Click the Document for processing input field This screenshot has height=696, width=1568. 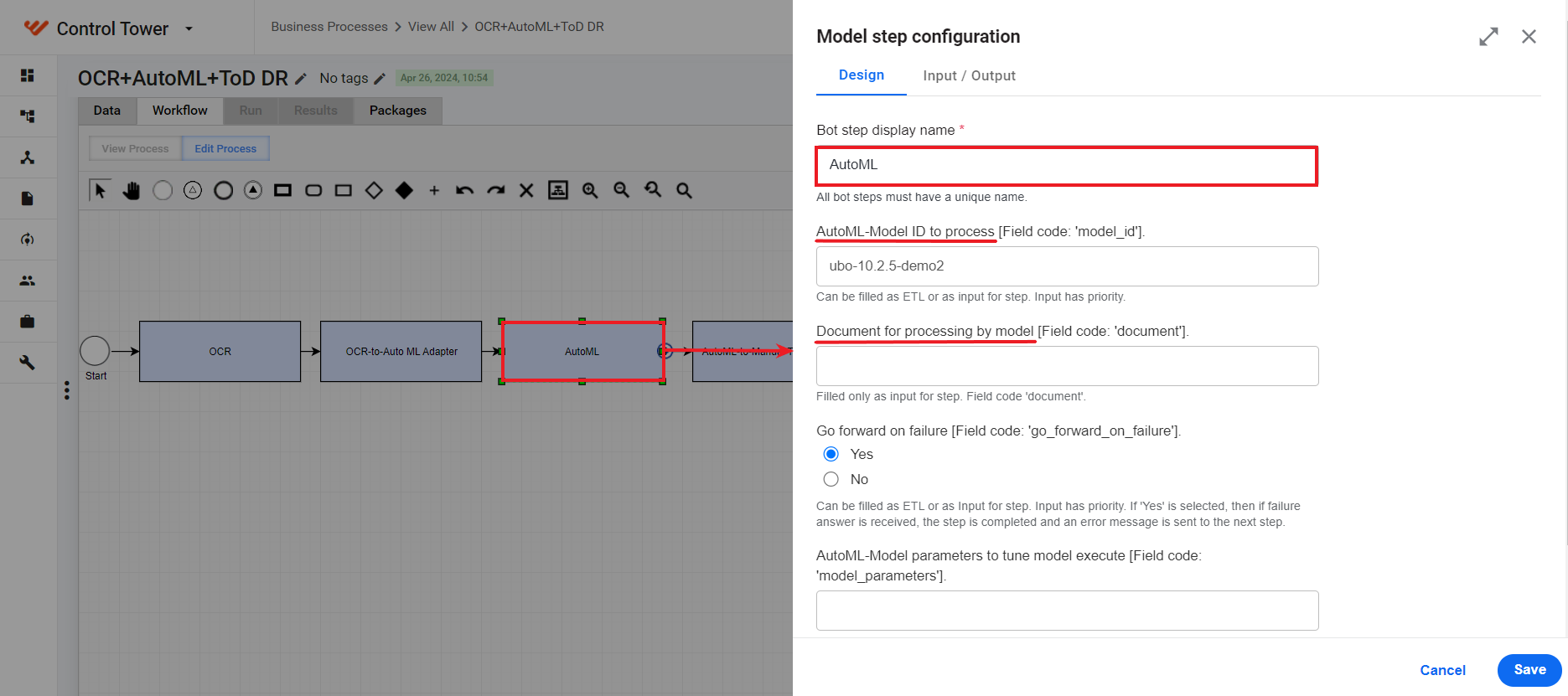tap(1067, 366)
